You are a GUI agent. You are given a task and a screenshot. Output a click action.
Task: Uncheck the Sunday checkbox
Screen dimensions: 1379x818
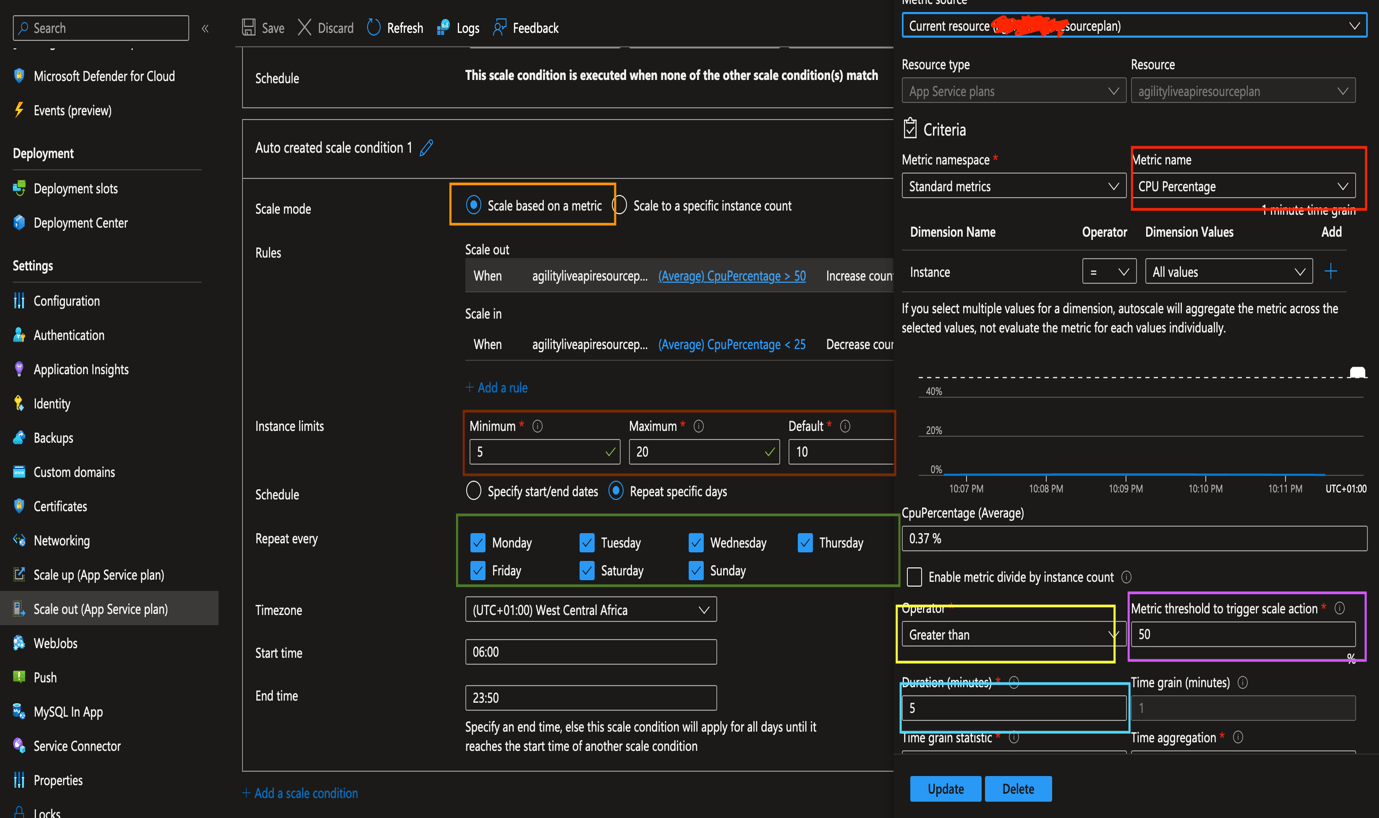(x=696, y=570)
